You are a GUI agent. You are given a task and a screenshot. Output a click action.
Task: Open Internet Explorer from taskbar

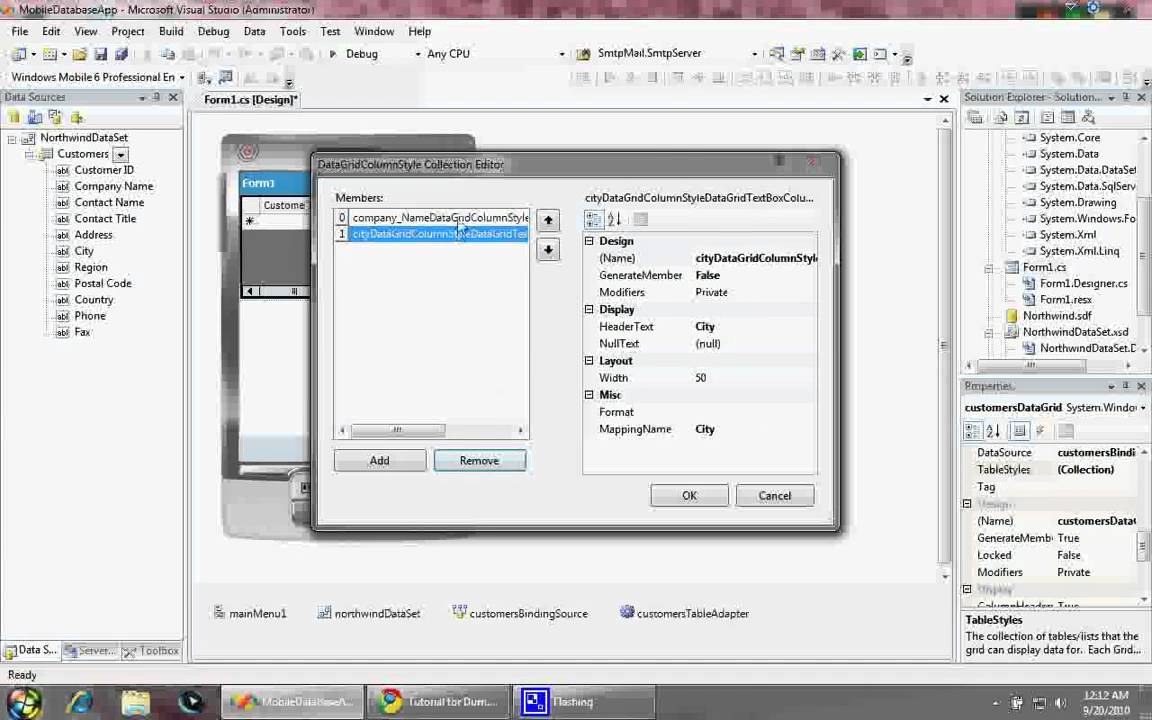(79, 702)
